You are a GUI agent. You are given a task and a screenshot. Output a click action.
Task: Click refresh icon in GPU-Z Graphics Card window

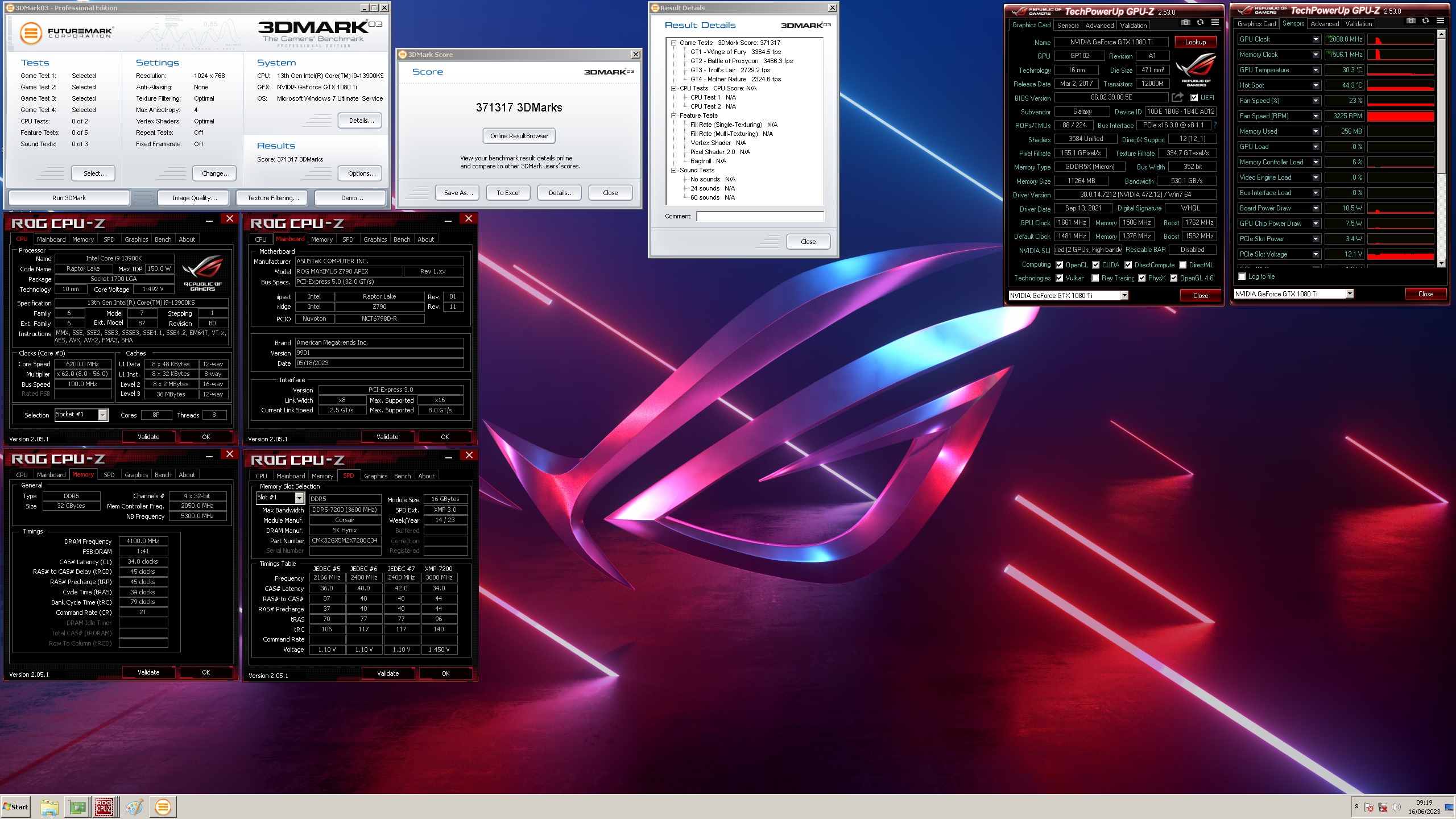pyautogui.click(x=1200, y=23)
